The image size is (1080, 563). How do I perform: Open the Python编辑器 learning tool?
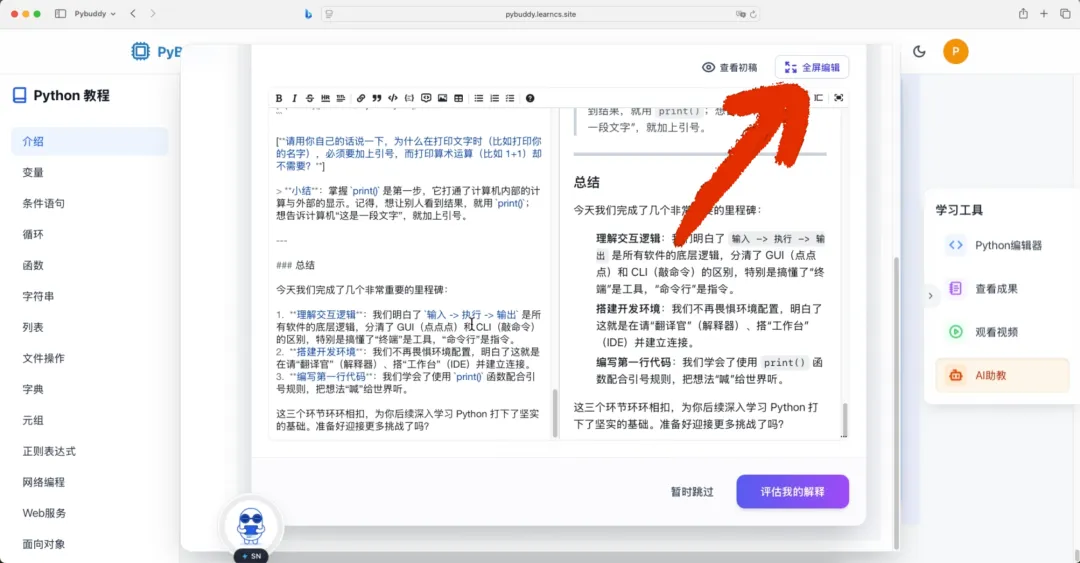click(1002, 245)
